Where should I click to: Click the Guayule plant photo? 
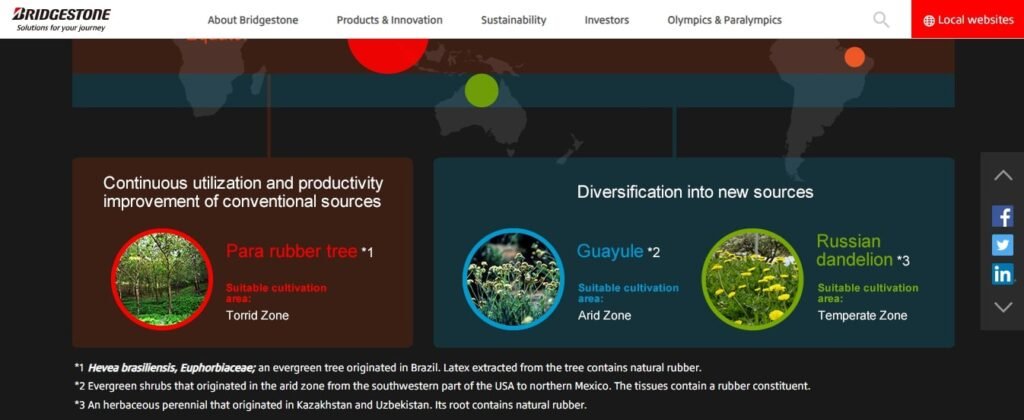click(513, 279)
